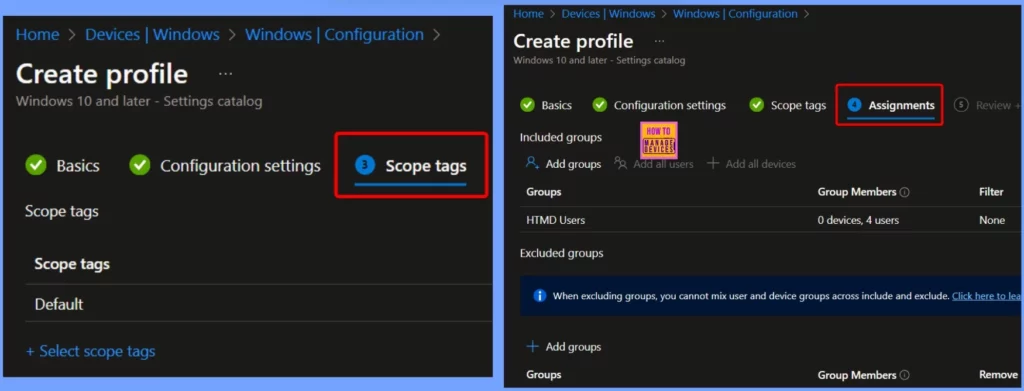Click + Select scope tags link
The width and height of the screenshot is (1024, 391).
90,351
